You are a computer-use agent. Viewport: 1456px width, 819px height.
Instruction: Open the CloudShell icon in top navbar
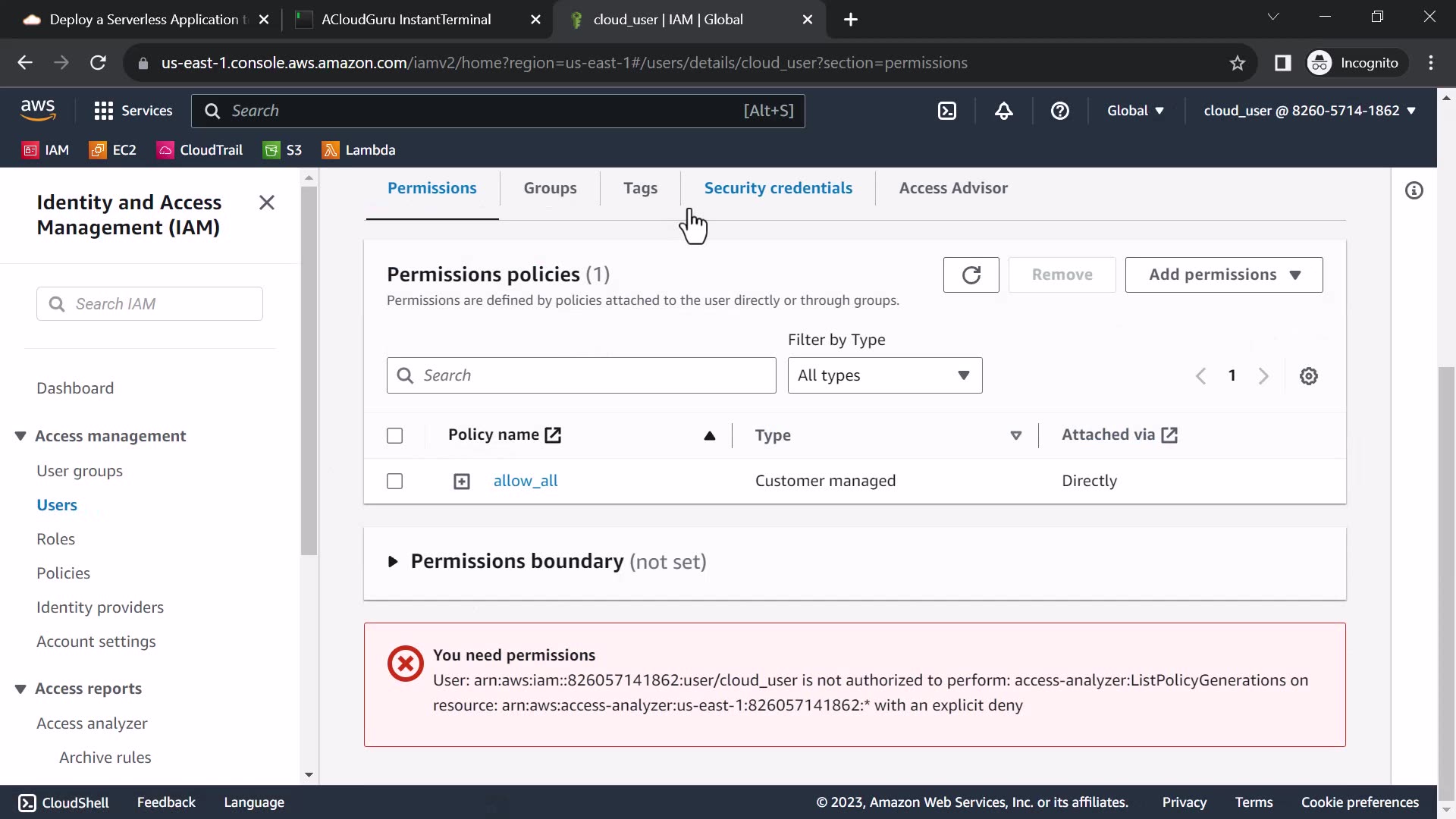947,111
